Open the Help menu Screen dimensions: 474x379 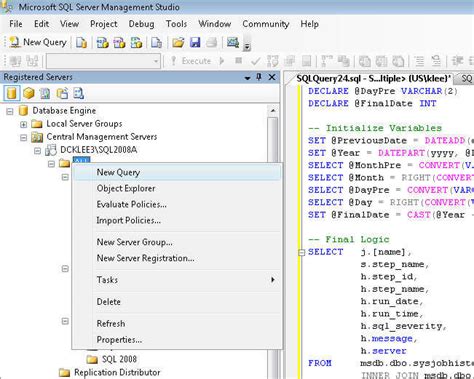pyautogui.click(x=309, y=24)
